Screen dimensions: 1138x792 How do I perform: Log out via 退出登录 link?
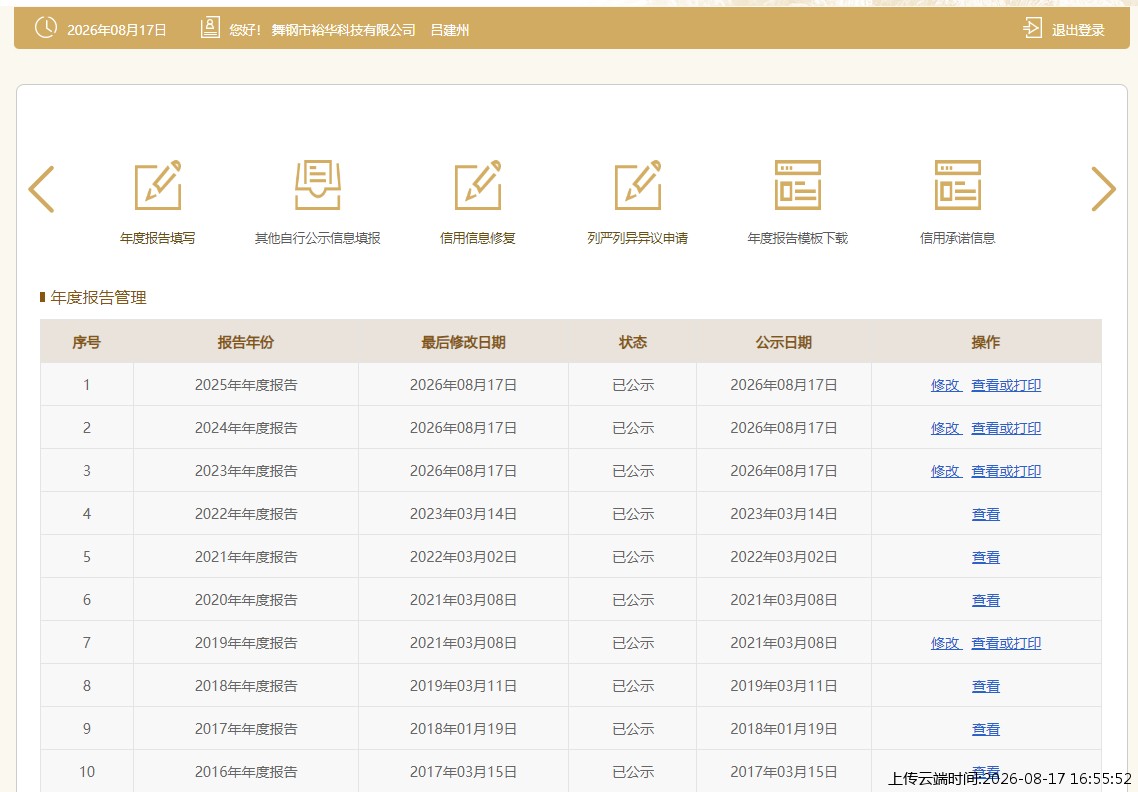click(x=1078, y=30)
